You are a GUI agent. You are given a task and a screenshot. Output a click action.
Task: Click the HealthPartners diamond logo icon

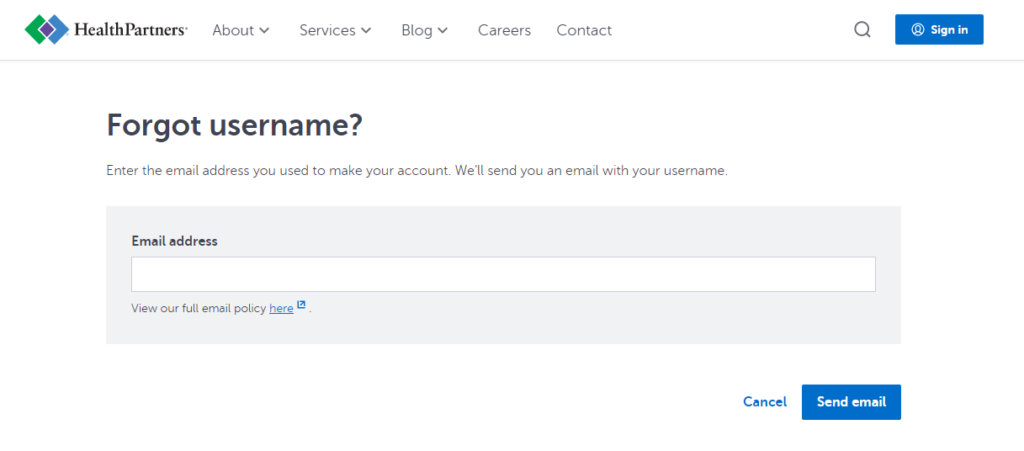47,29
